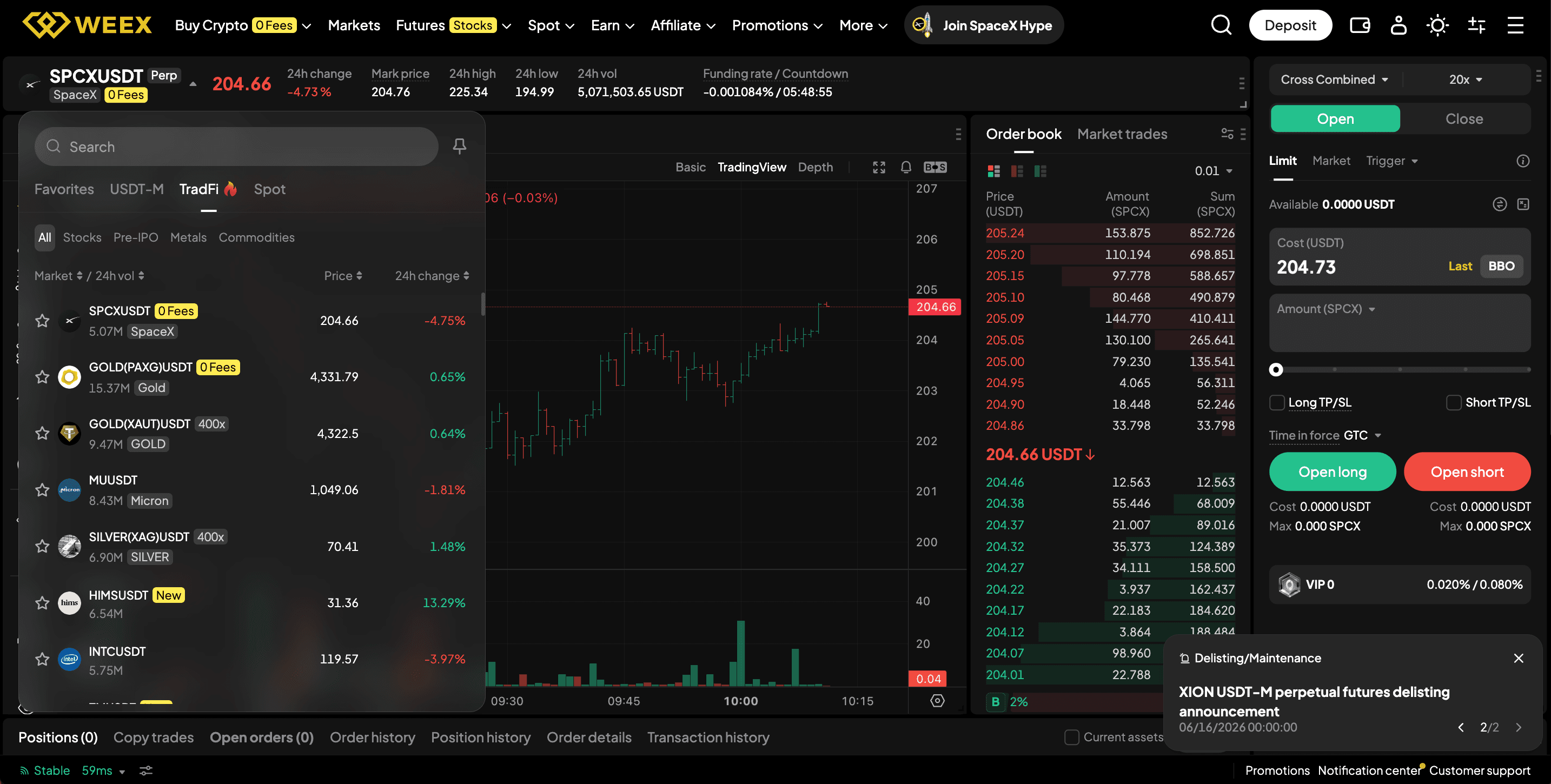The width and height of the screenshot is (1551, 784).
Task: Filter TradFi list by Metals
Action: [188, 237]
